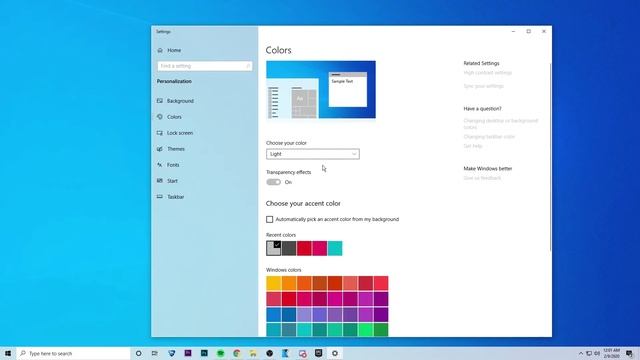
Task: Click the Type here to search box
Action: tap(73, 353)
